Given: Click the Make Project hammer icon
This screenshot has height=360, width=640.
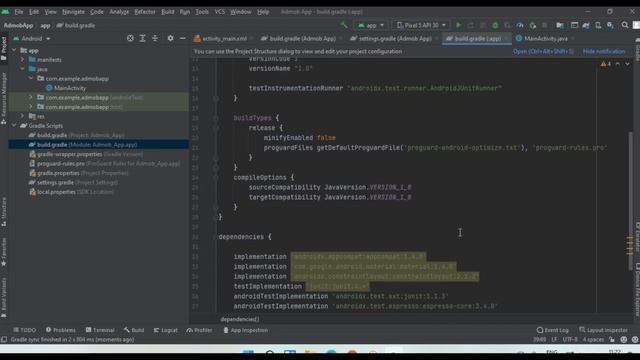Looking at the screenshot, I should pos(344,25).
